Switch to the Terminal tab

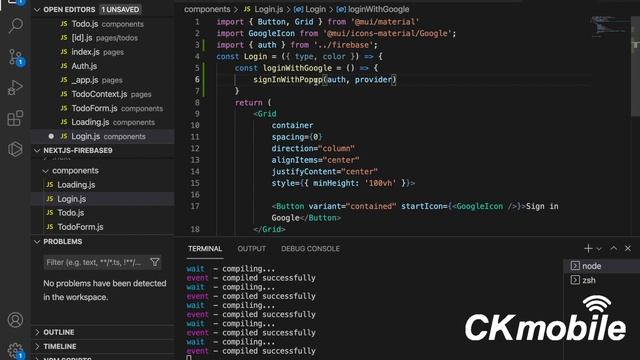(x=205, y=249)
